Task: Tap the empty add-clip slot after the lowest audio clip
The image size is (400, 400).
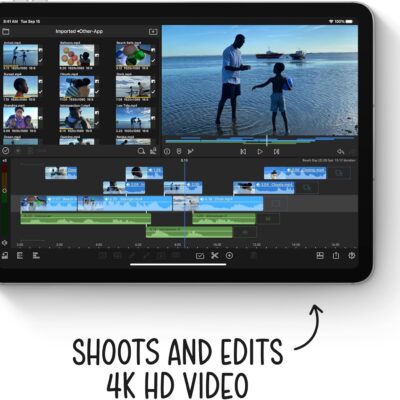Action: [x=245, y=232]
